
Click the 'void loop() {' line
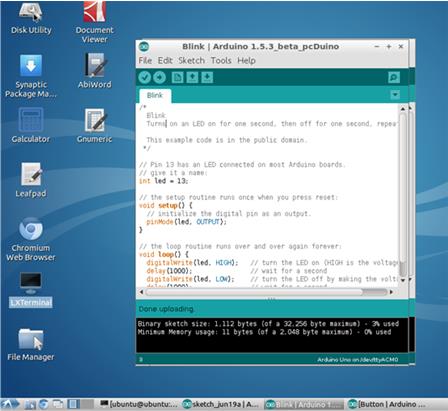pyautogui.click(x=164, y=254)
